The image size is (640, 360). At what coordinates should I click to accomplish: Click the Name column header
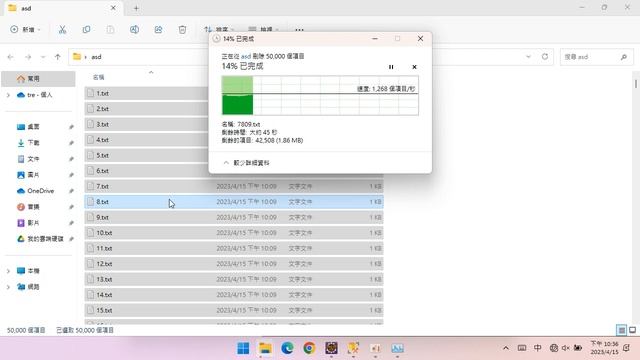[99, 77]
